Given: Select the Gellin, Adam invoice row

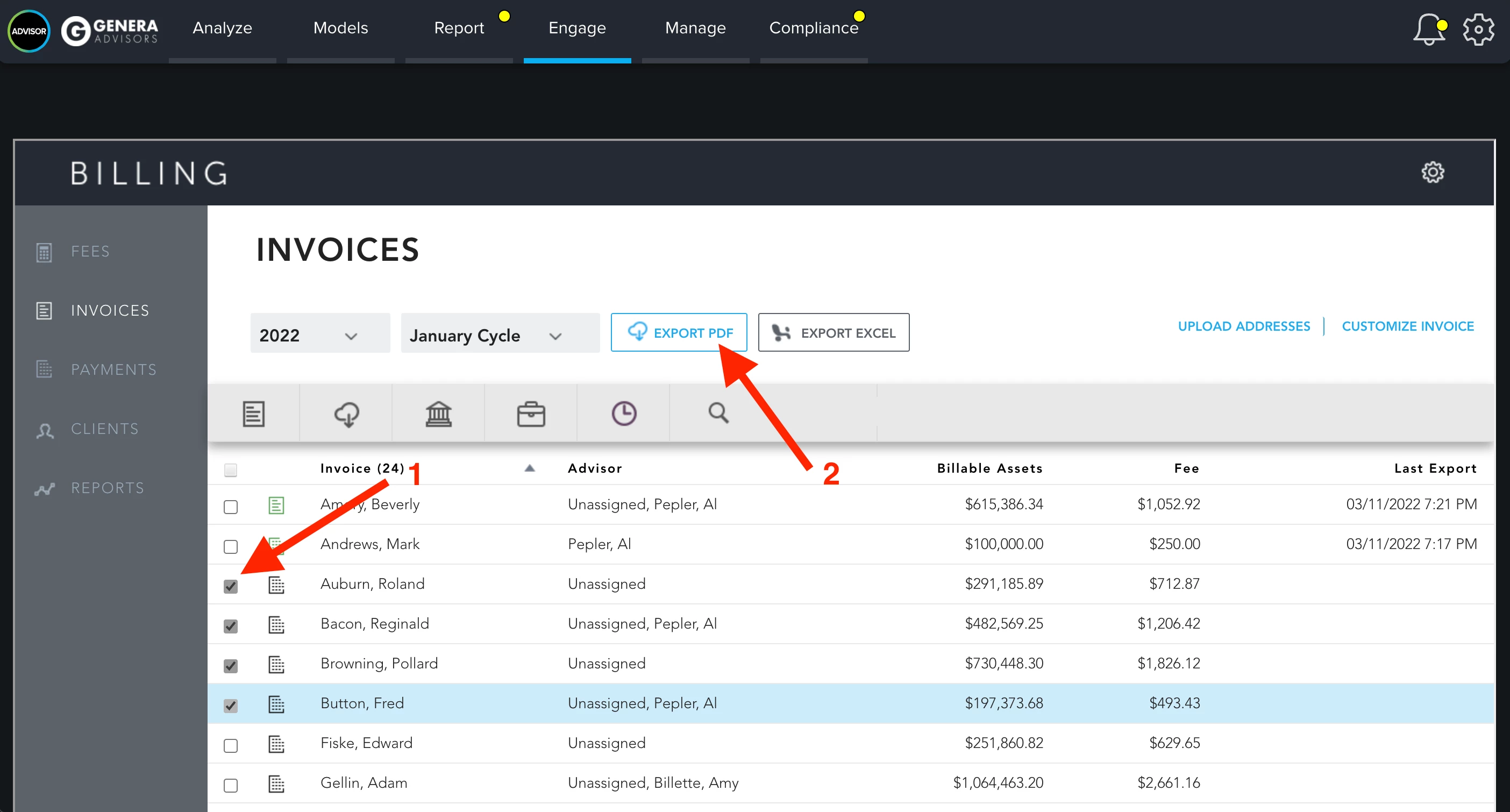Looking at the screenshot, I should click(x=364, y=782).
